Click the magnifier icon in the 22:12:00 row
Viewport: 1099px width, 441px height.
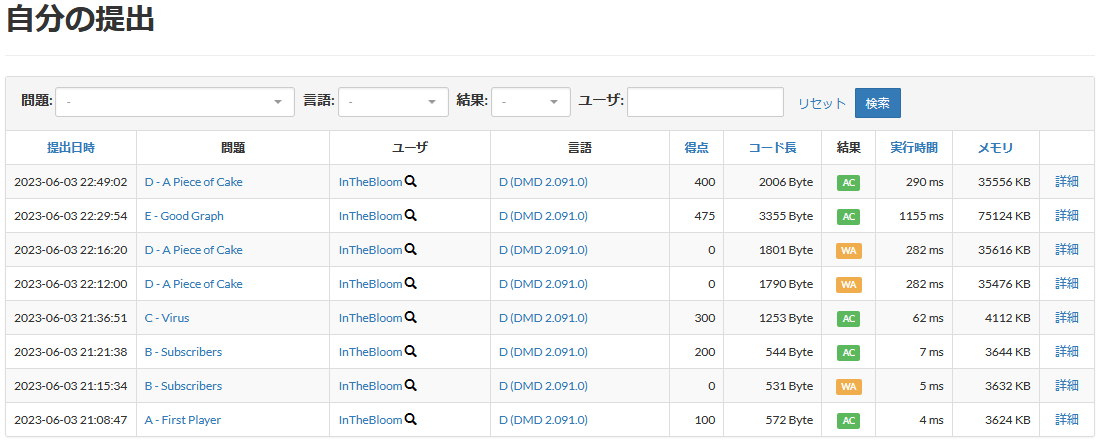(411, 283)
